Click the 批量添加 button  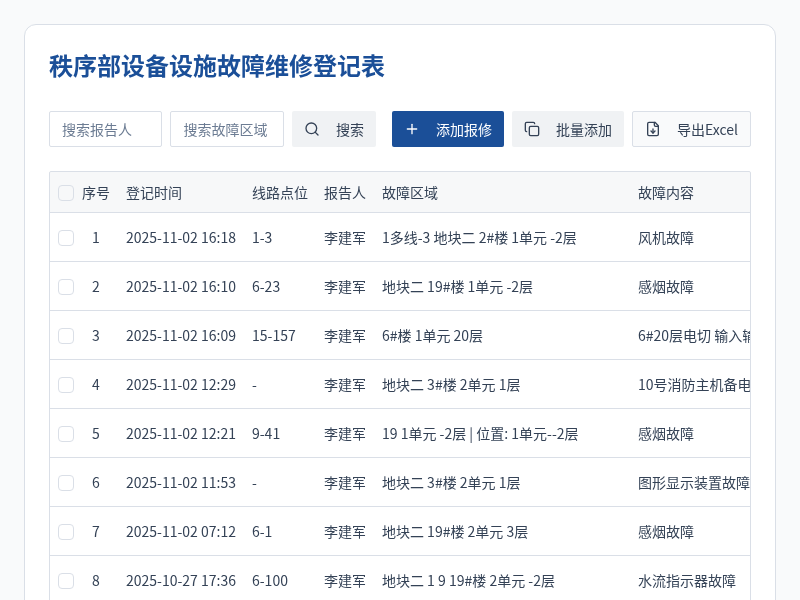coord(568,129)
